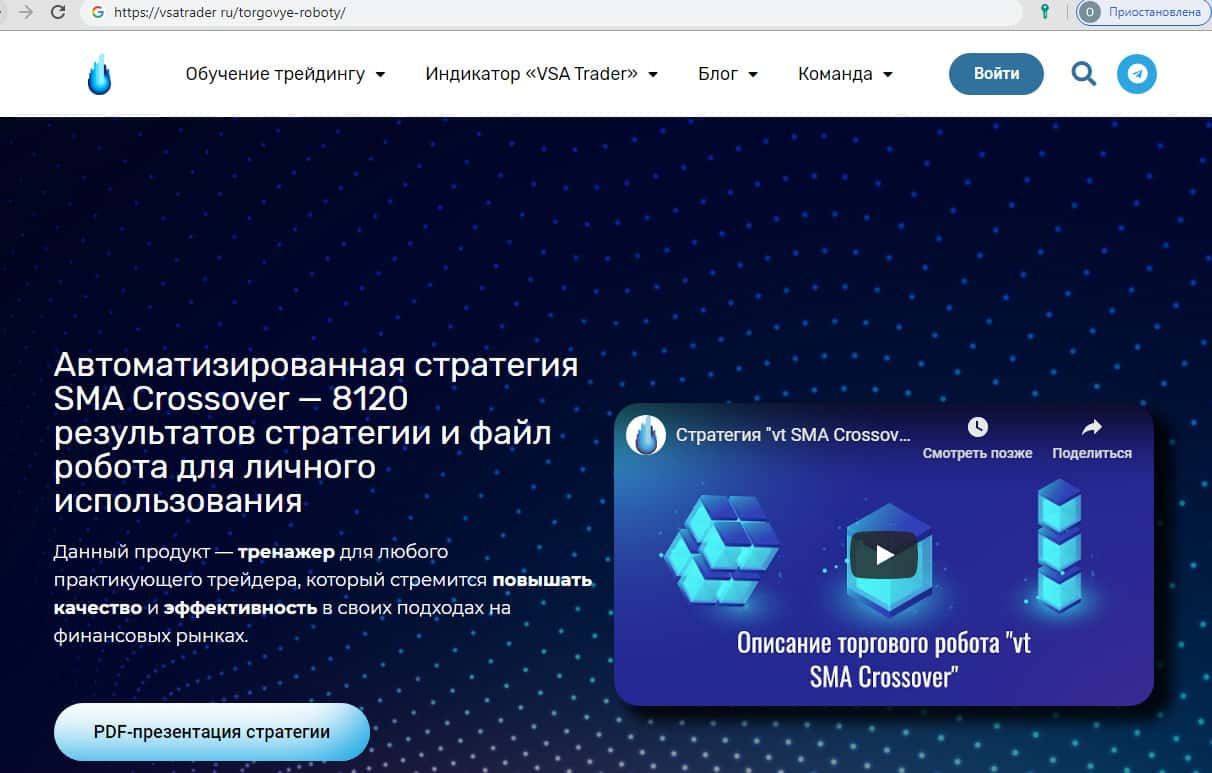Click the 'Войти' login button
Viewport: 1212px width, 773px height.
pos(996,74)
